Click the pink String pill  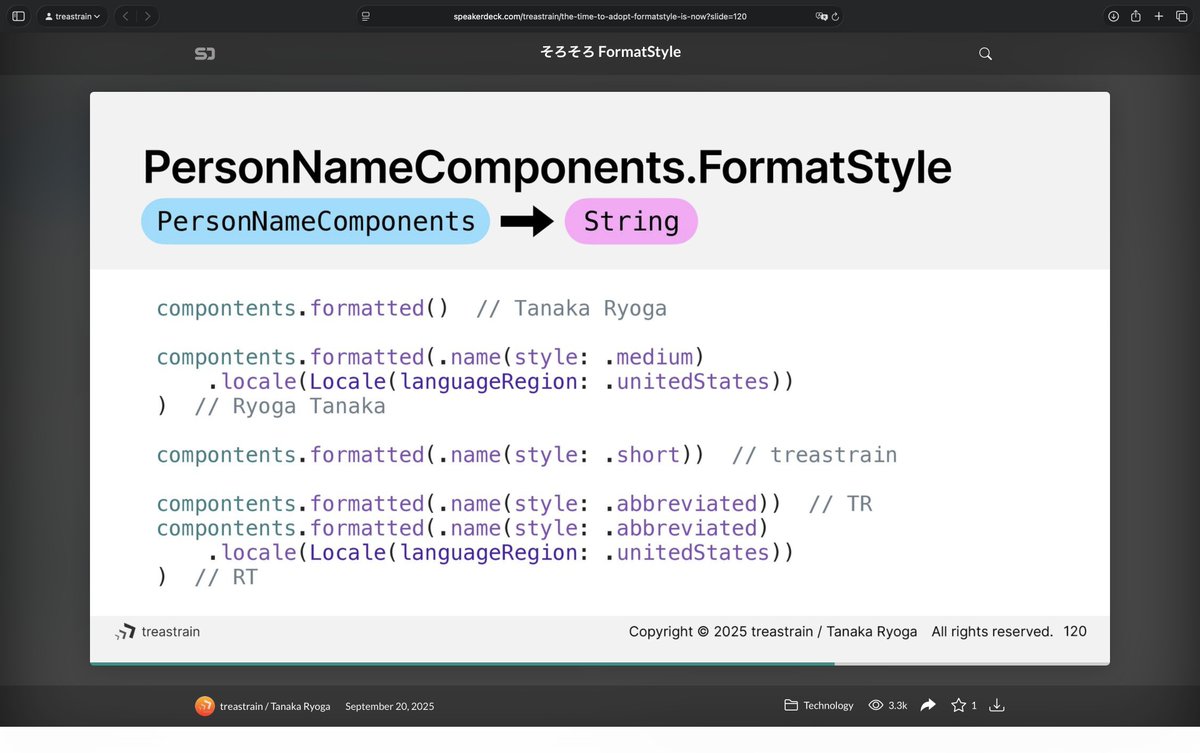tap(631, 221)
